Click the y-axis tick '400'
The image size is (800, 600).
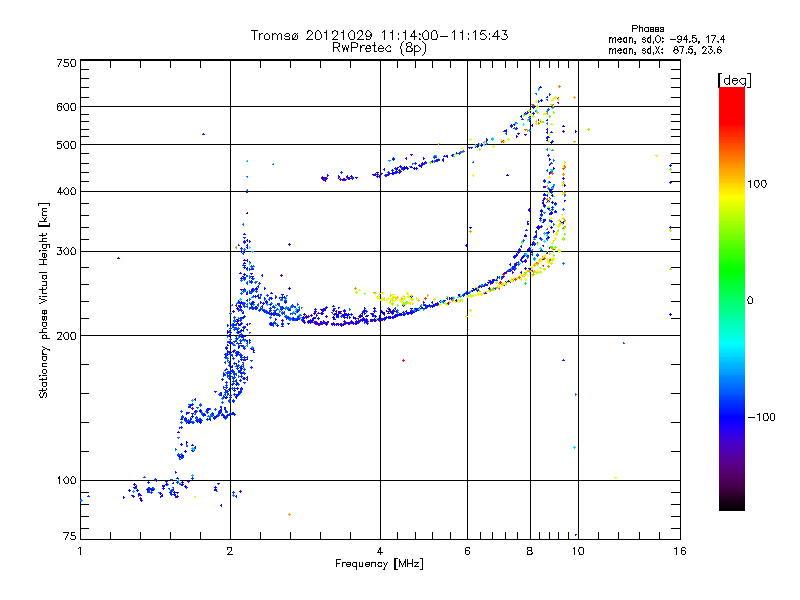(x=67, y=191)
